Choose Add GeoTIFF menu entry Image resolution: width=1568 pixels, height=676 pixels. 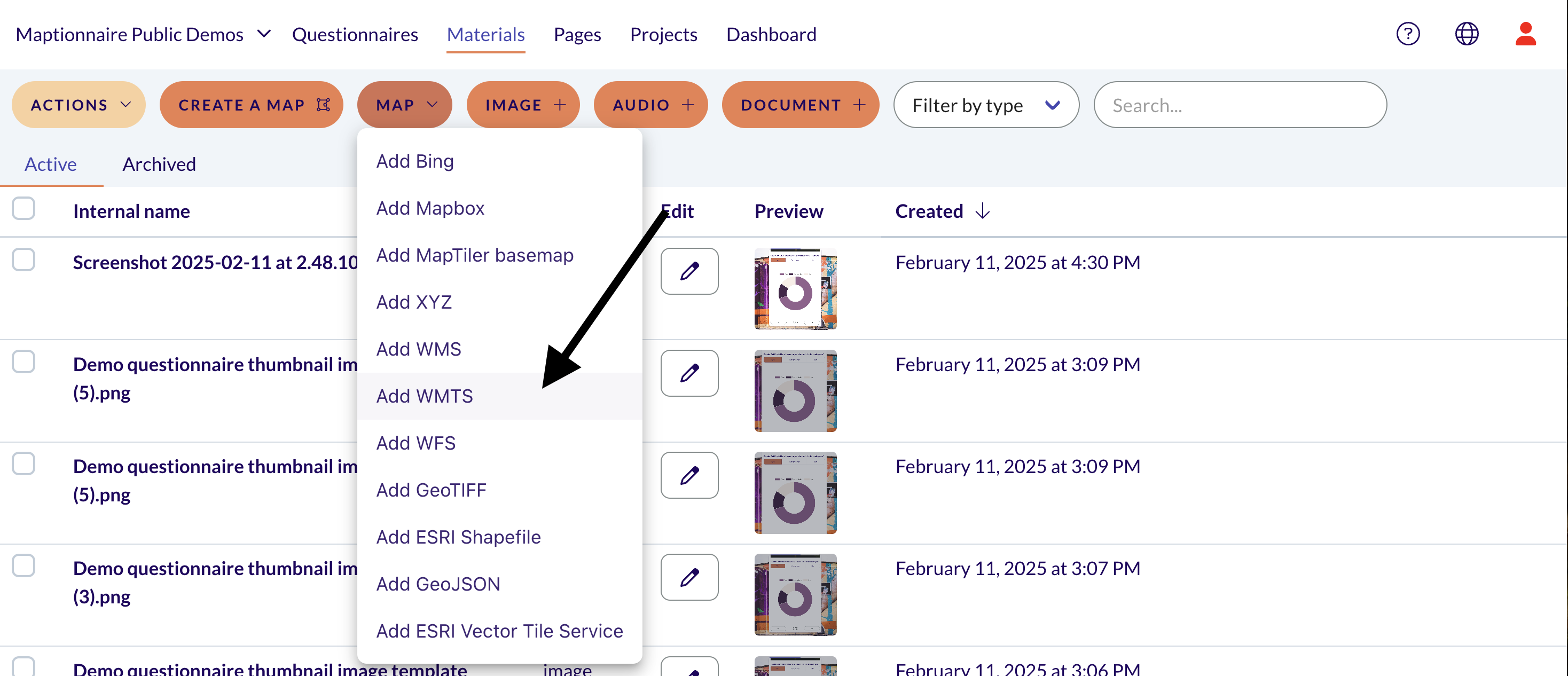(499, 490)
